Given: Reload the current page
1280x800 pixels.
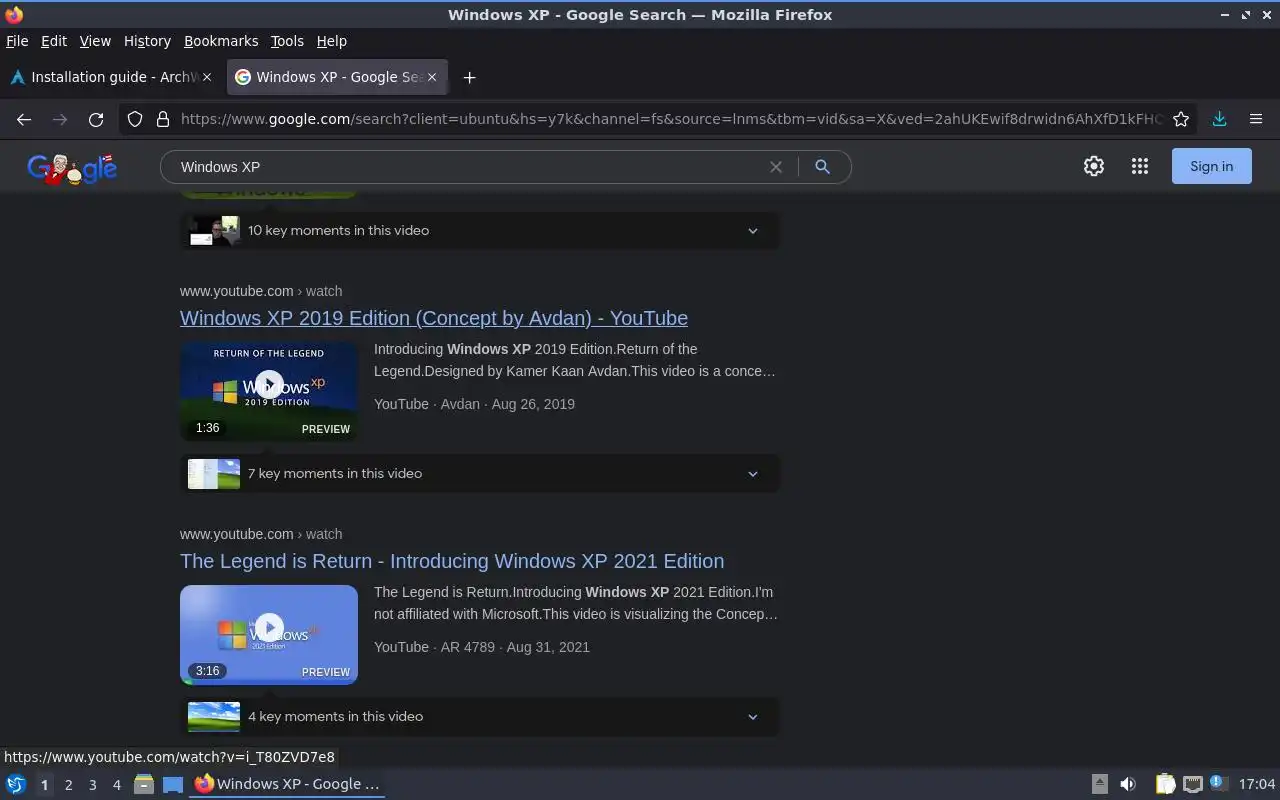Looking at the screenshot, I should coord(96,119).
